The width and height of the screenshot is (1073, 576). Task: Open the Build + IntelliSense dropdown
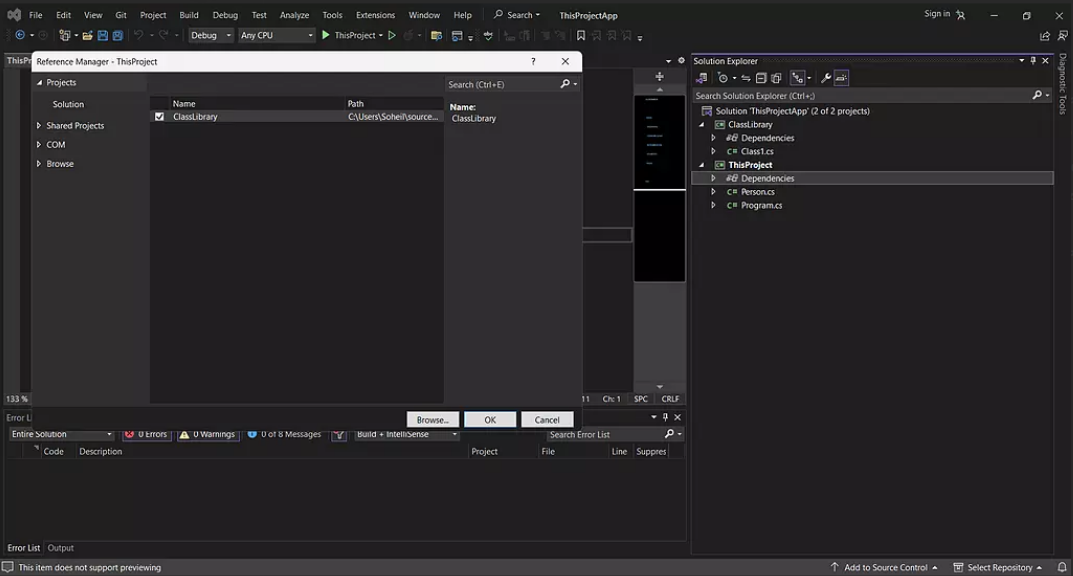pos(406,435)
